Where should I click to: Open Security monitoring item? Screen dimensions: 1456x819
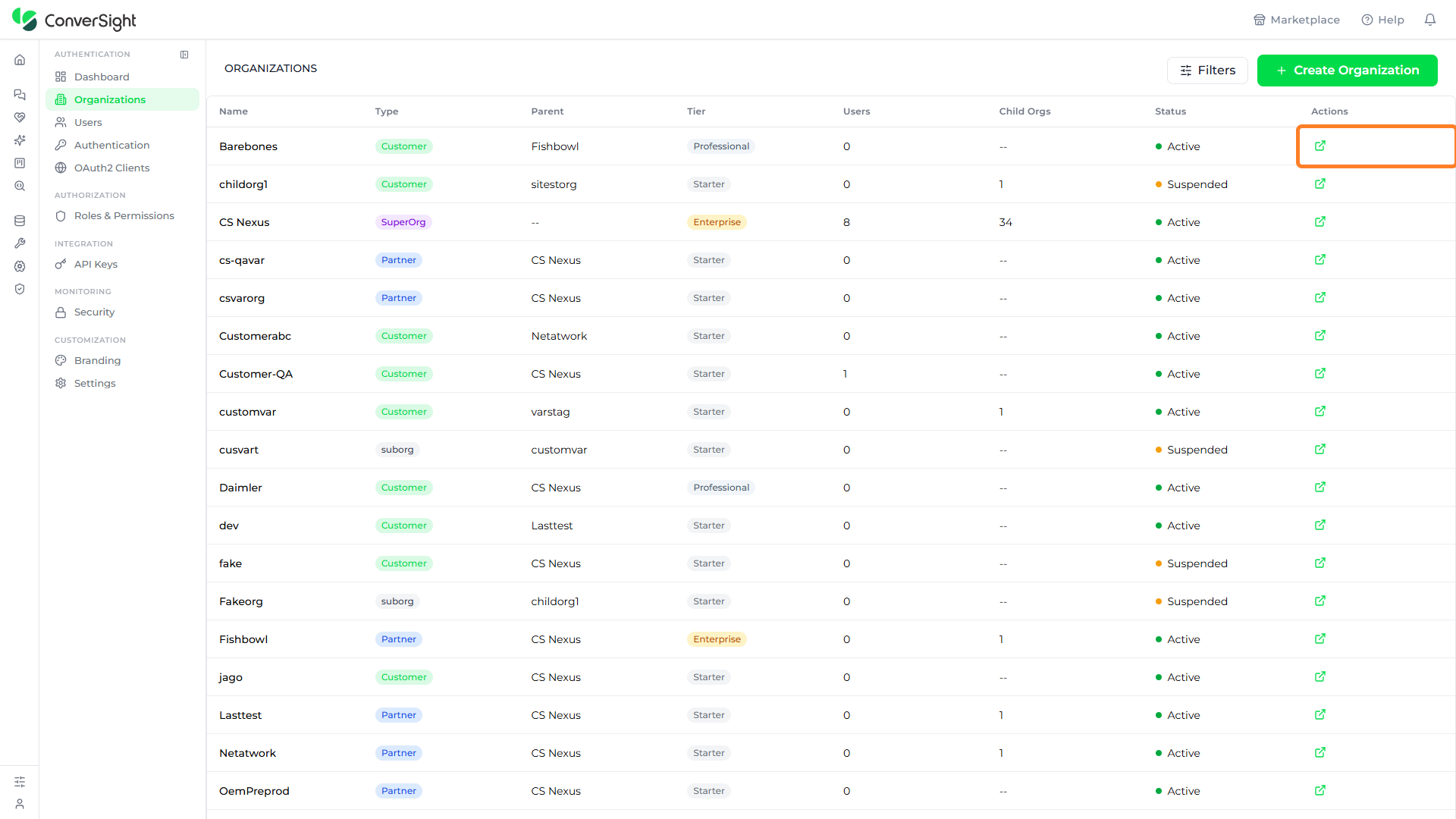pyautogui.click(x=122, y=312)
